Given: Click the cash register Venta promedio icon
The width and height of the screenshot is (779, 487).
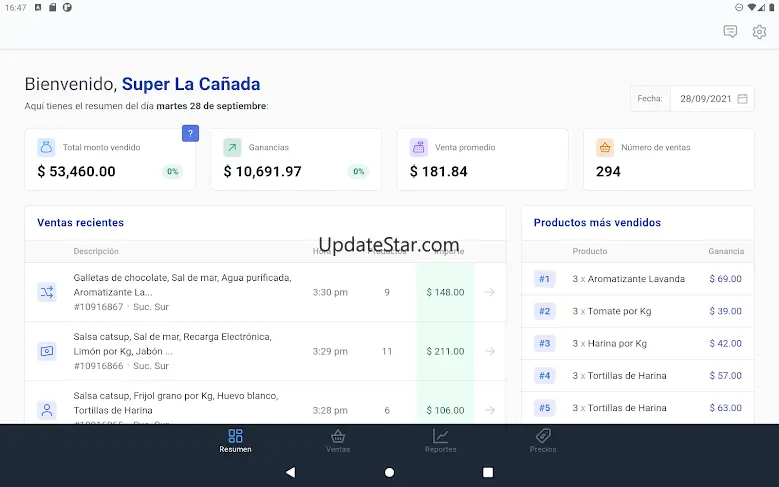Looking at the screenshot, I should (x=418, y=147).
